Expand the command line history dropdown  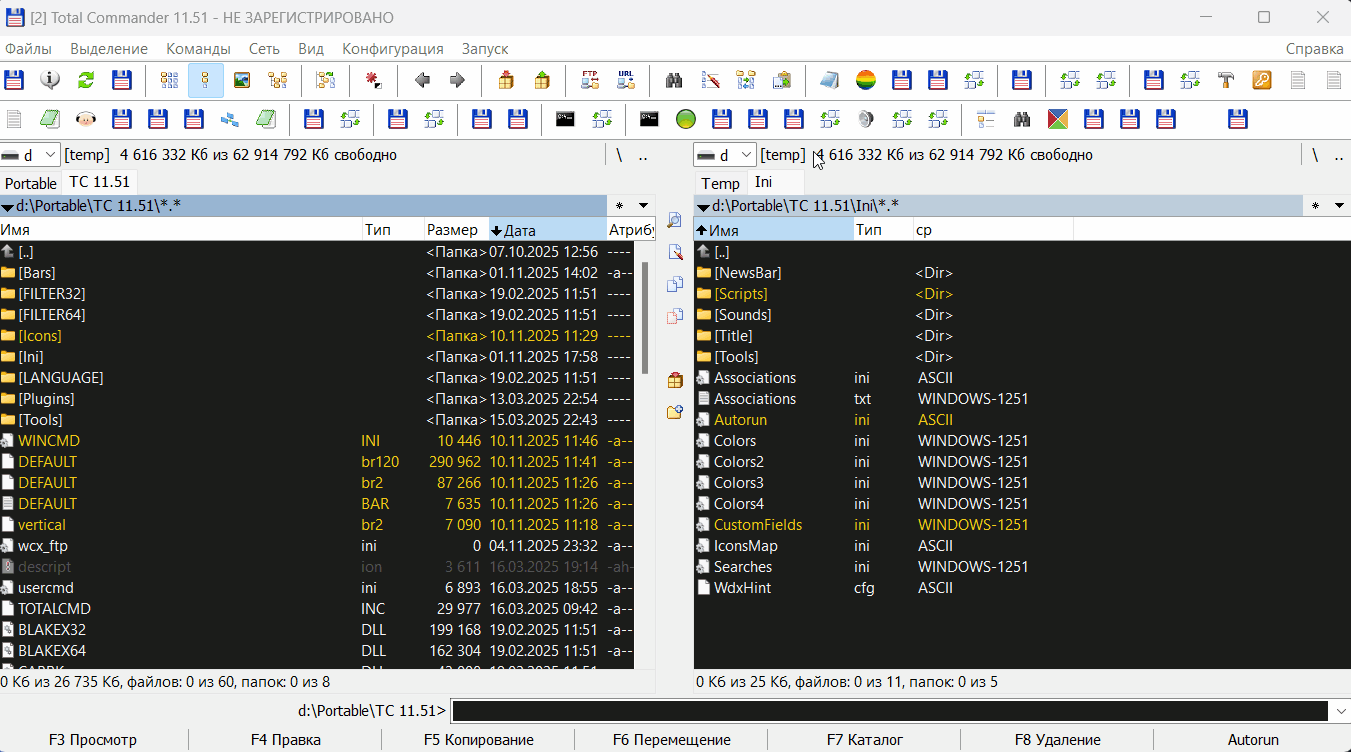coord(1340,711)
